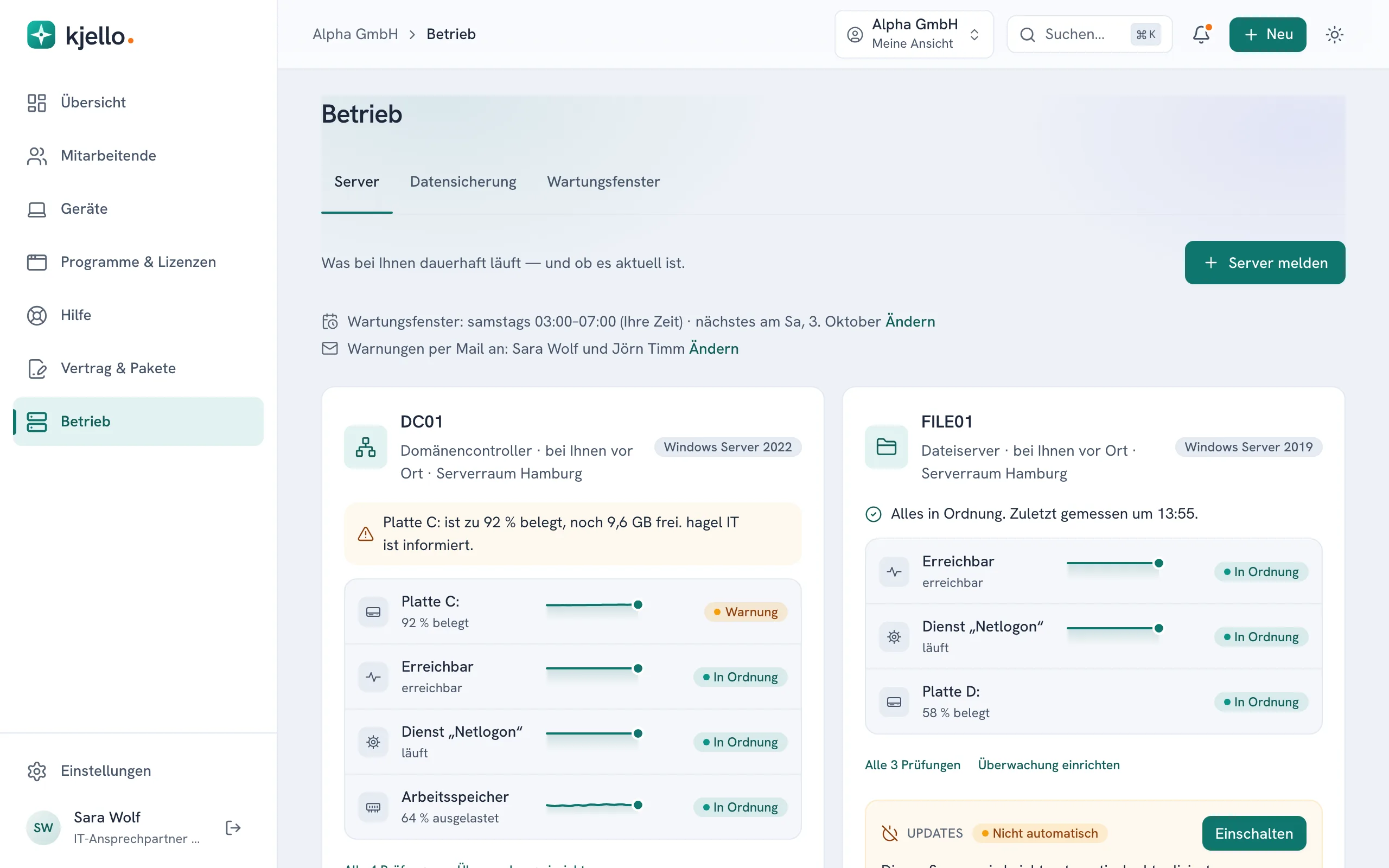Image resolution: width=1389 pixels, height=868 pixels.
Task: Click the updates-off icon beside UPDATES
Action: [890, 833]
